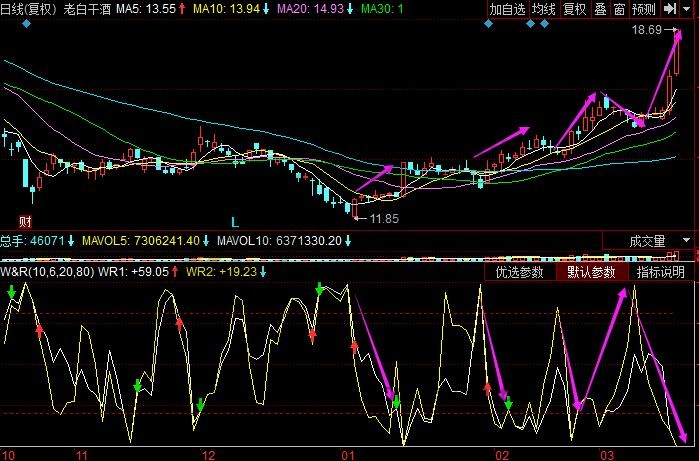699x461 pixels.
Task: Select the 成交量 volume indicator label
Action: pyautogui.click(x=647, y=240)
